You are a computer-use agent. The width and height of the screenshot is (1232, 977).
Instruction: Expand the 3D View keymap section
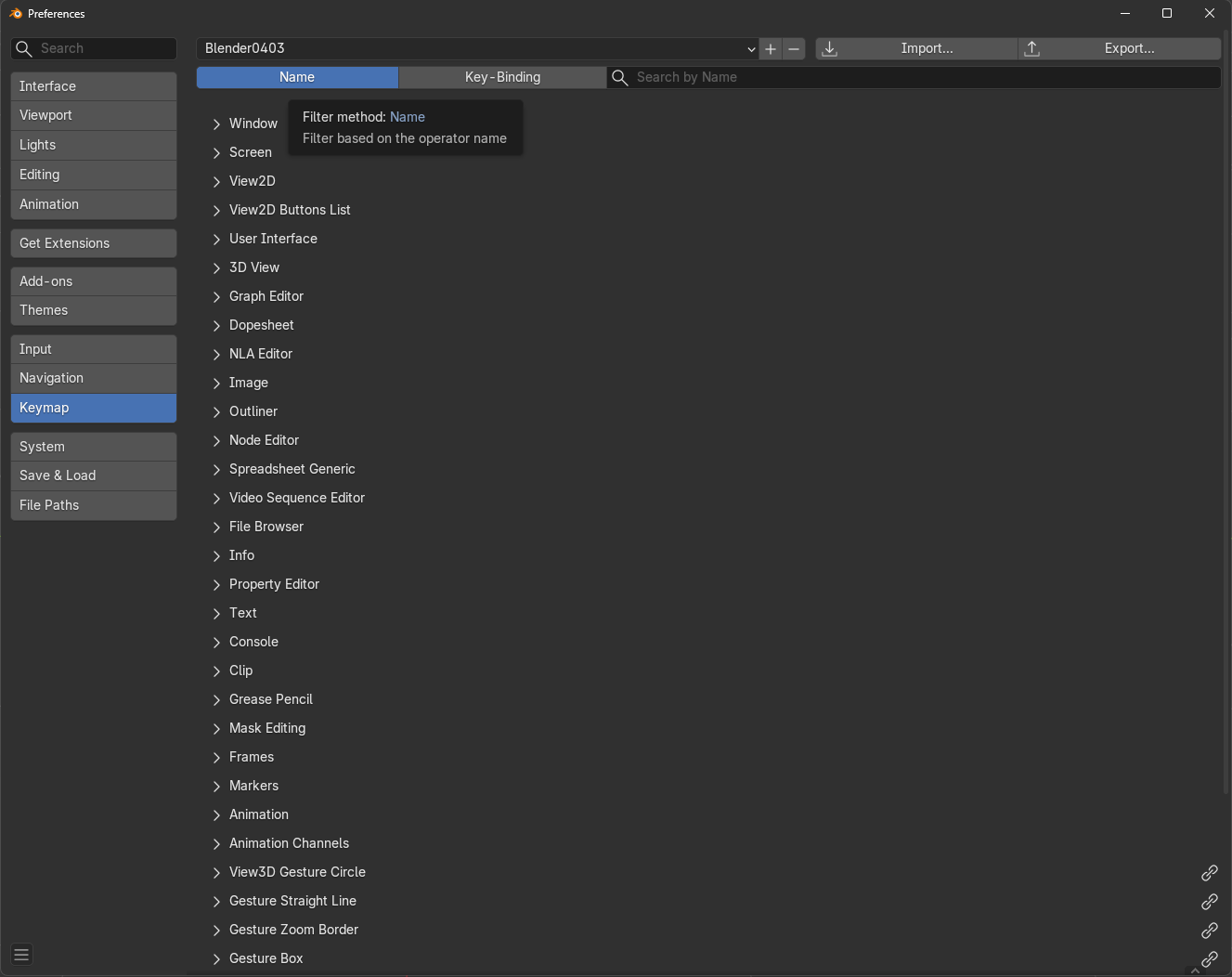(216, 268)
